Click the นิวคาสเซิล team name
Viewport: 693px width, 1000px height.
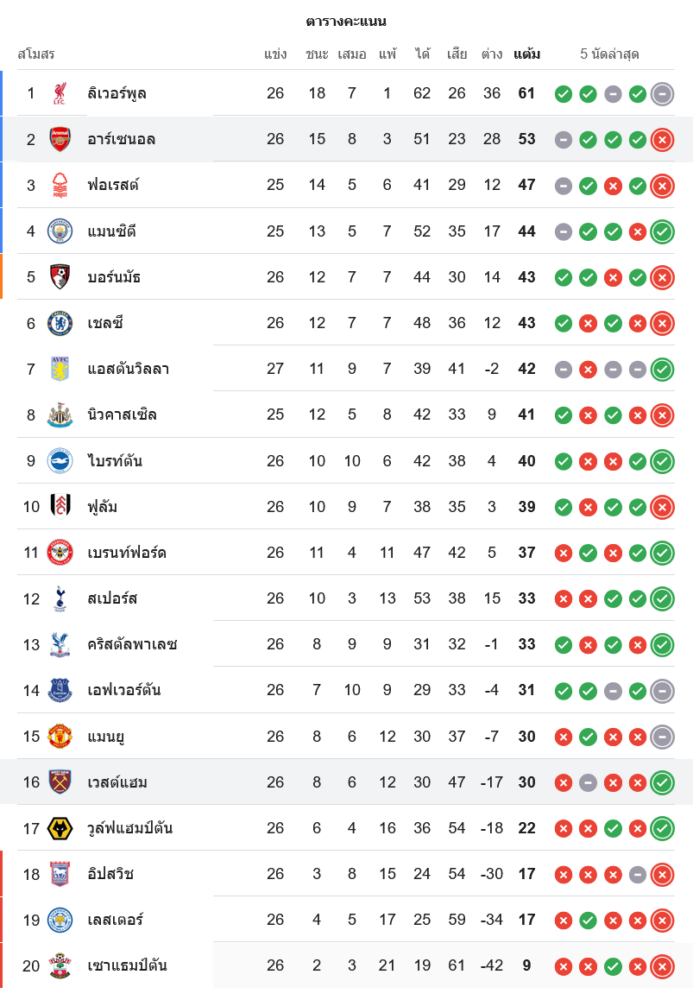pyautogui.click(x=122, y=415)
